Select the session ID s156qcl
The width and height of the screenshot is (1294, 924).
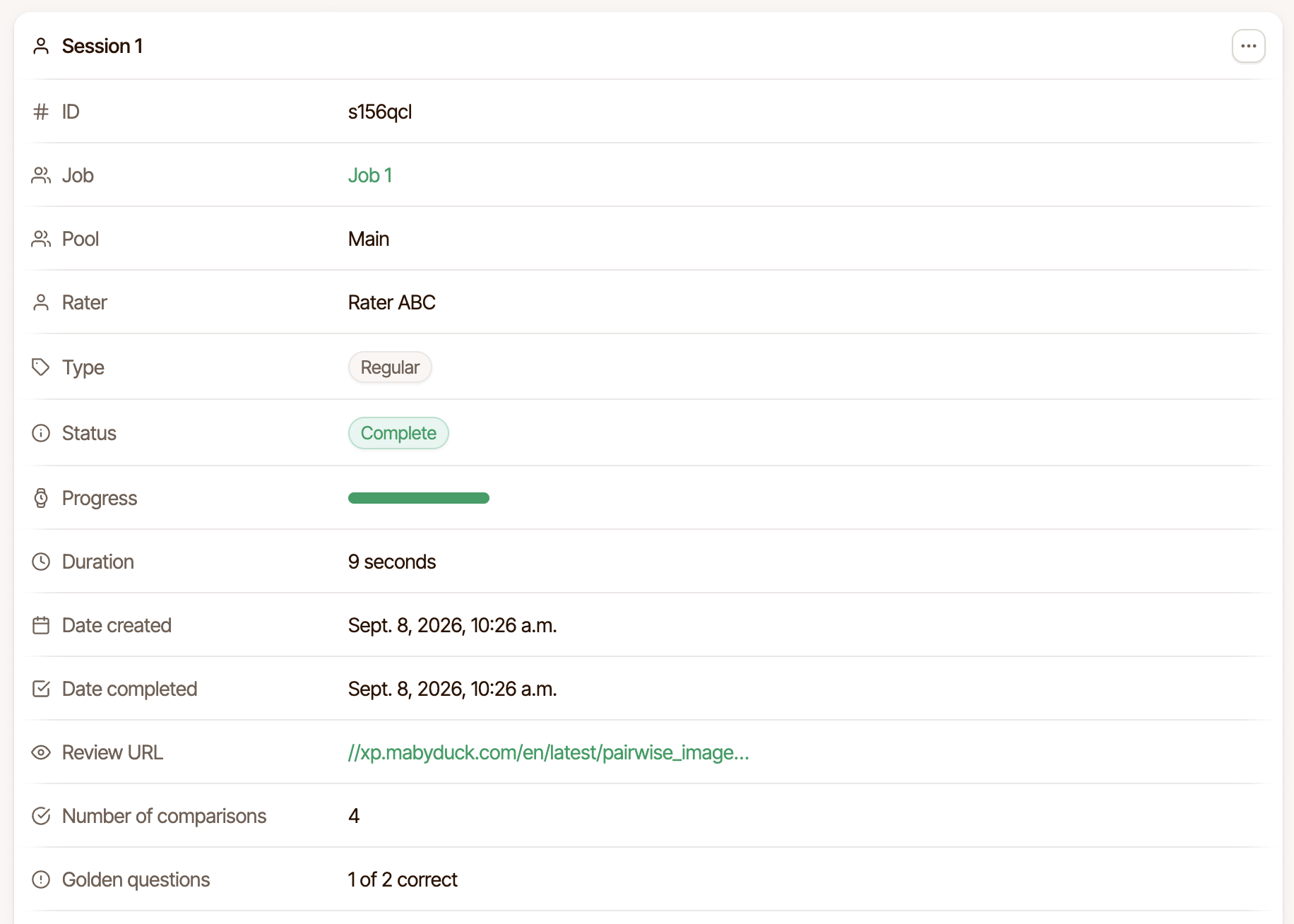point(380,112)
